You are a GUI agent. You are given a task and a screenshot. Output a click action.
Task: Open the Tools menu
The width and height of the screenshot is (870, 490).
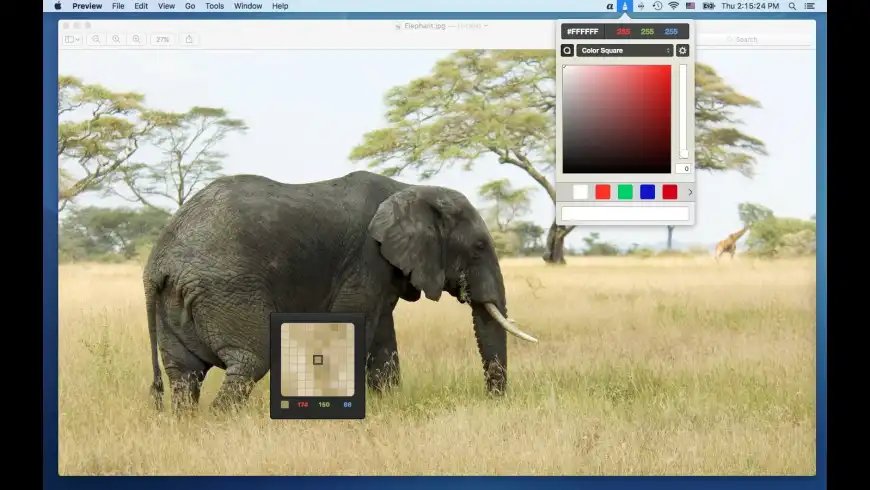[214, 6]
